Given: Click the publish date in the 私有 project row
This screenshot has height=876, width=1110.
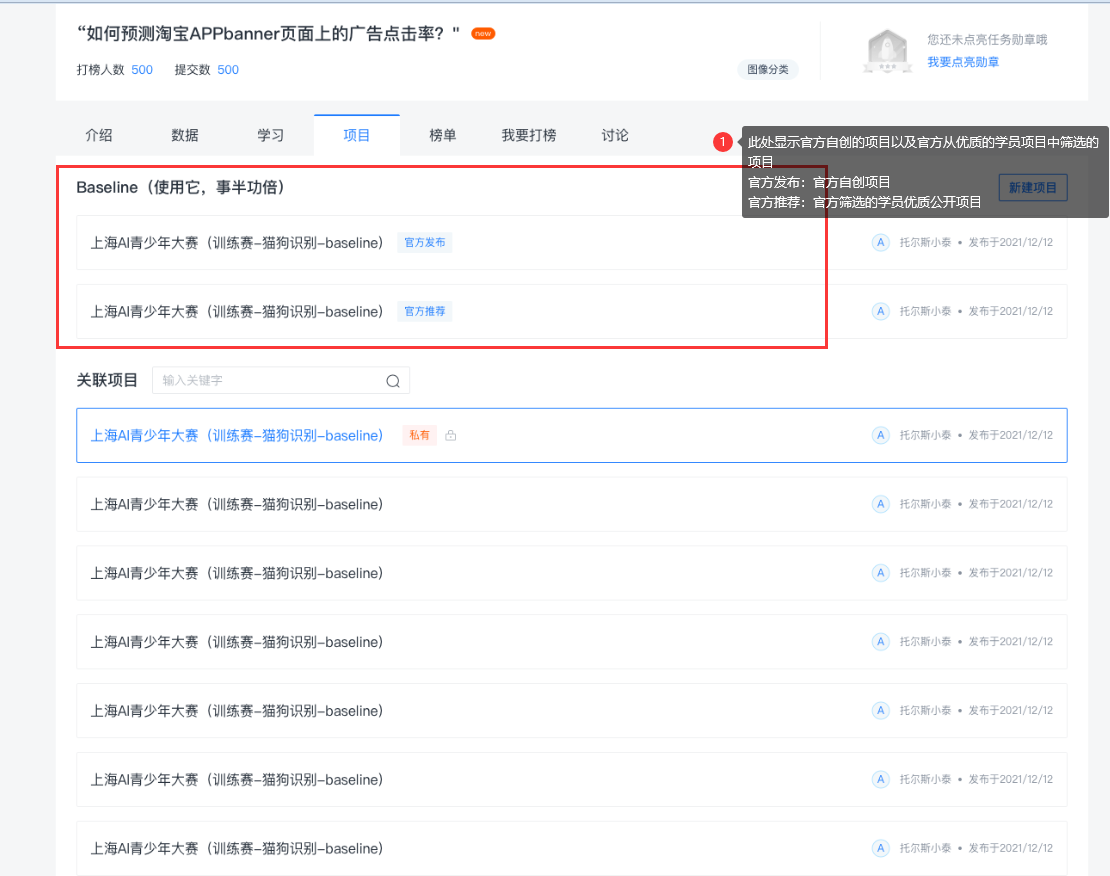Looking at the screenshot, I should pos(1010,436).
